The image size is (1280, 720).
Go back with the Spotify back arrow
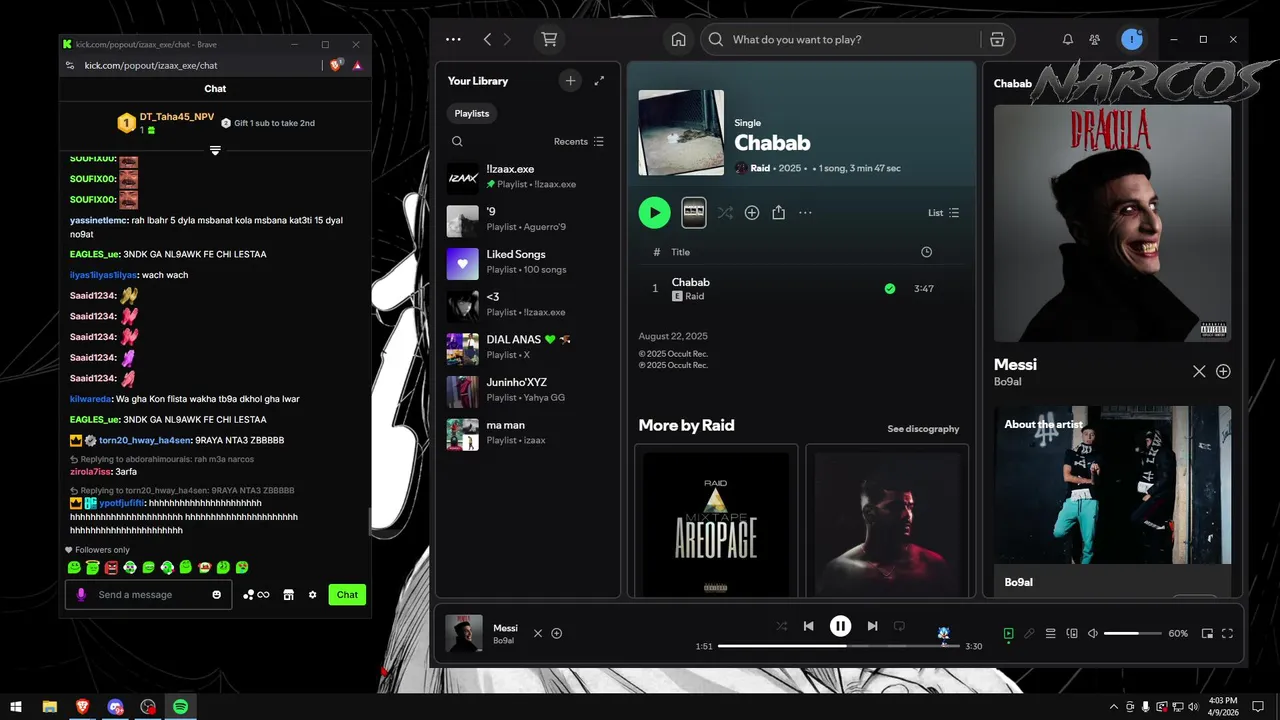pos(487,39)
